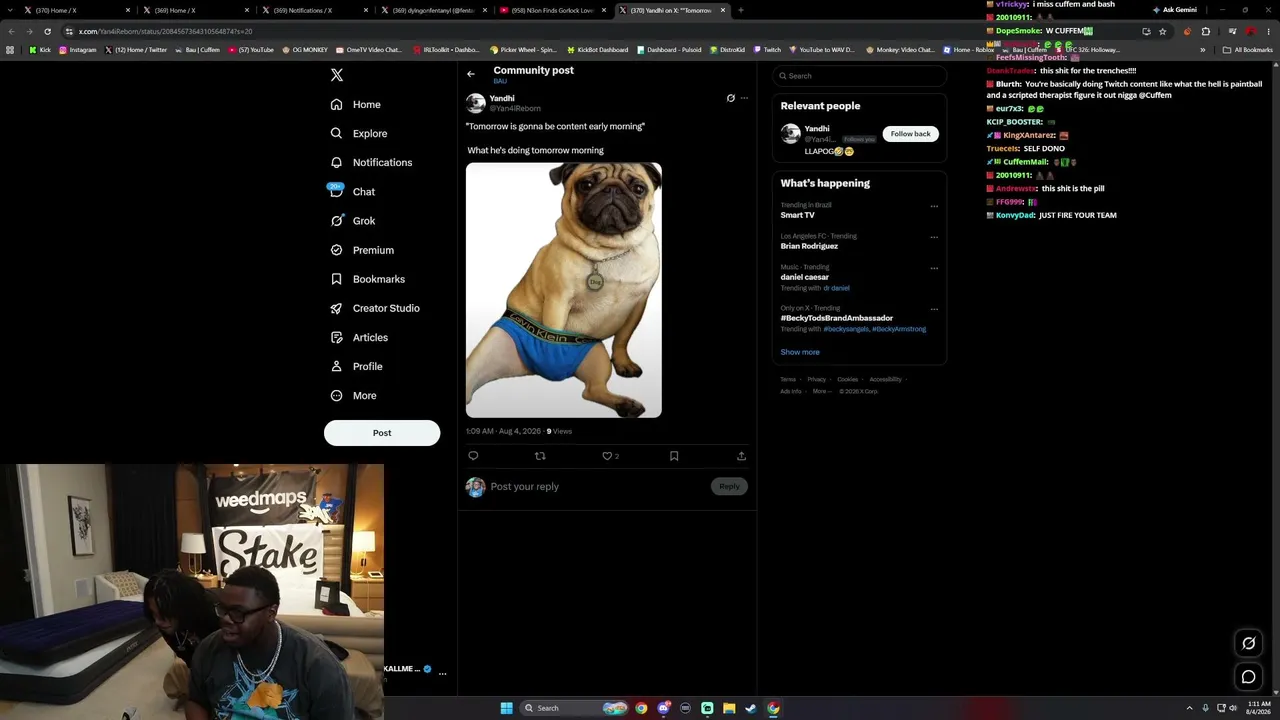Open options for the Brian Rodriguez trend
1280x720 pixels.
click(934, 237)
